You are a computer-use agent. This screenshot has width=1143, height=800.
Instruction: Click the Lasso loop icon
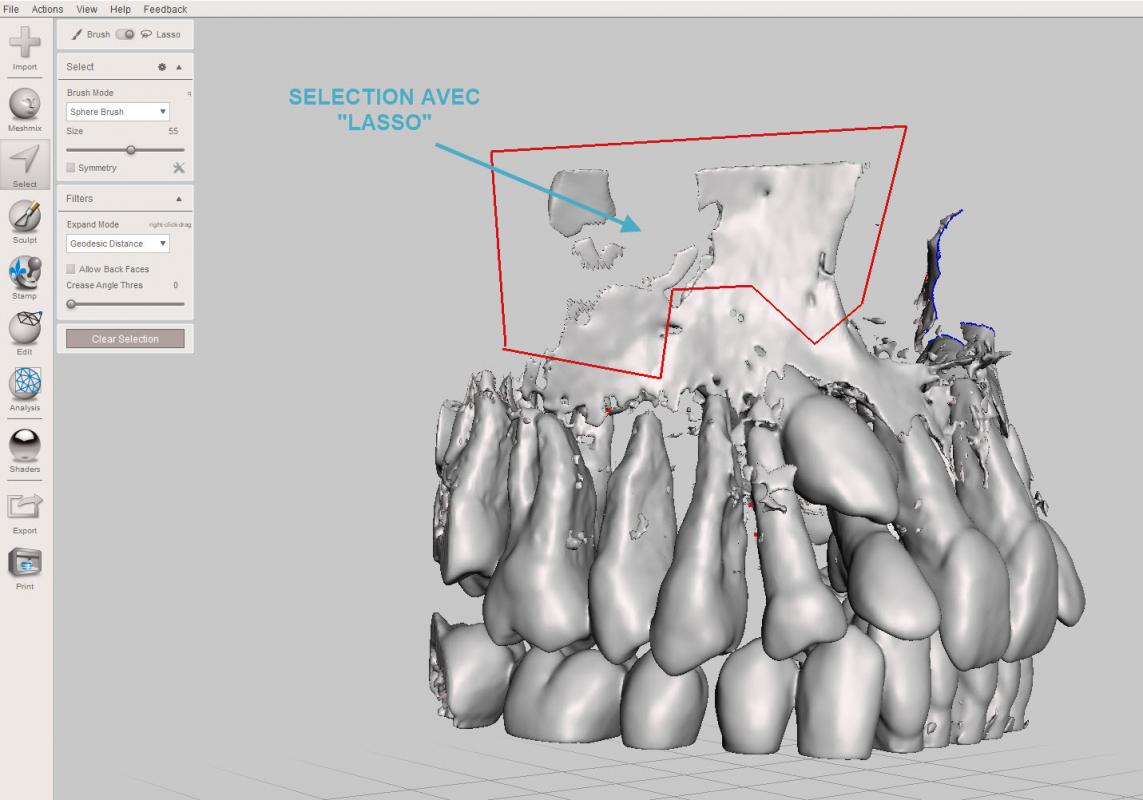point(147,34)
